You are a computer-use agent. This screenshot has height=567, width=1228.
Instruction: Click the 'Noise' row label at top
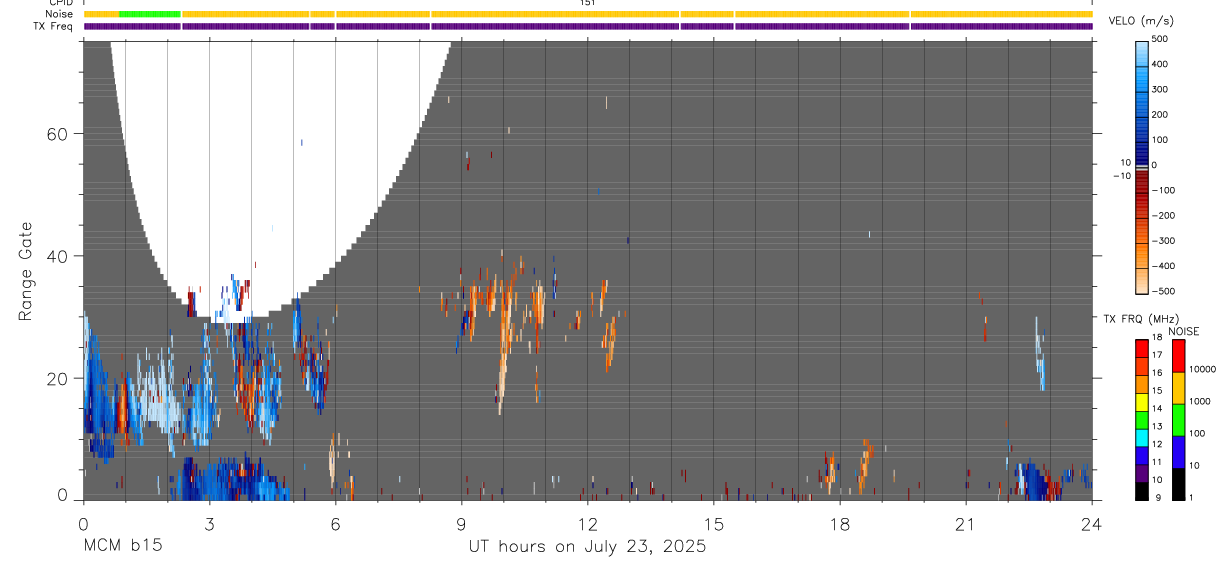point(60,14)
